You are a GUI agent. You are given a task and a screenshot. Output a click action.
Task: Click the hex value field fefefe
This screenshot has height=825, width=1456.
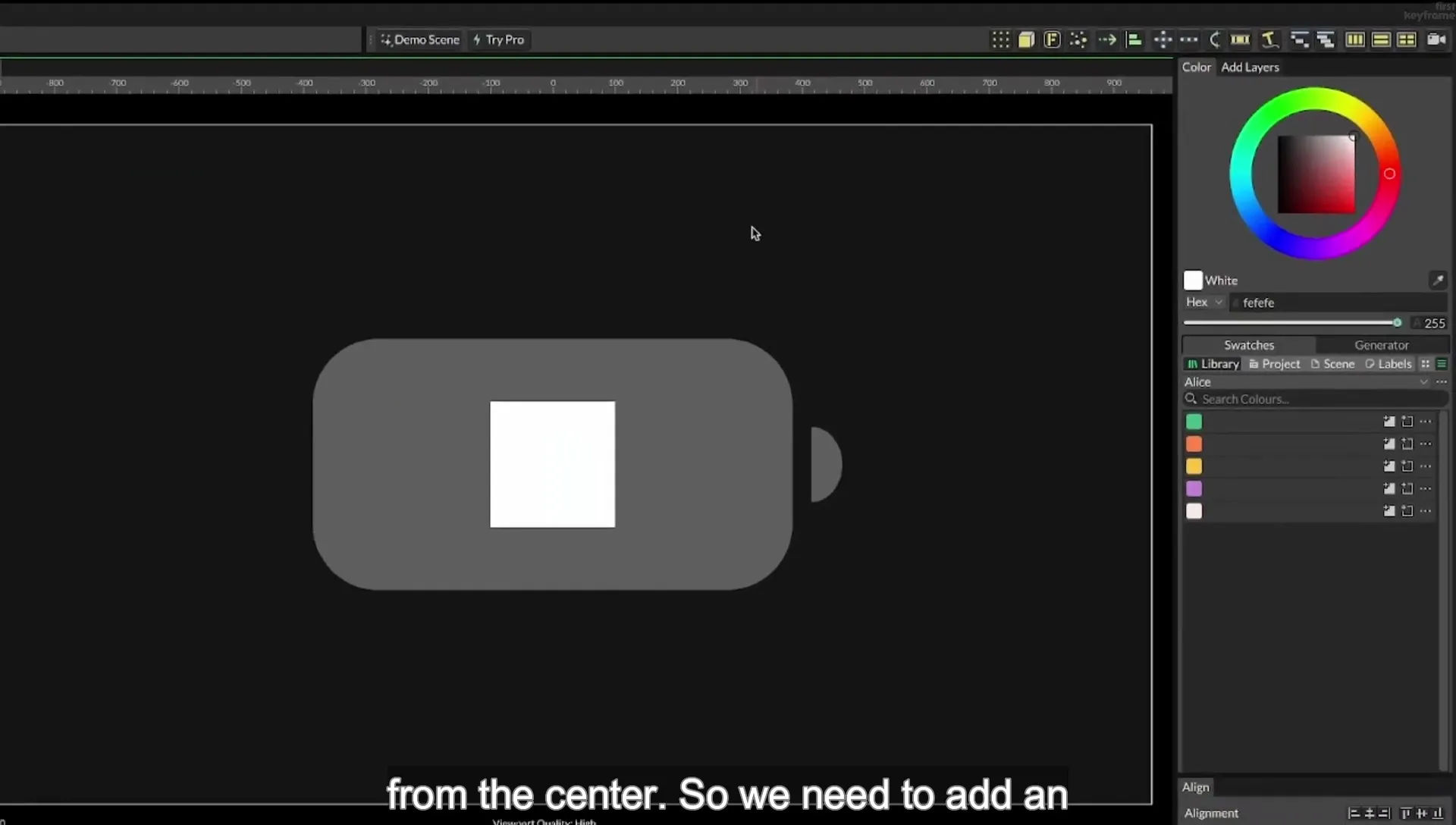click(x=1338, y=303)
